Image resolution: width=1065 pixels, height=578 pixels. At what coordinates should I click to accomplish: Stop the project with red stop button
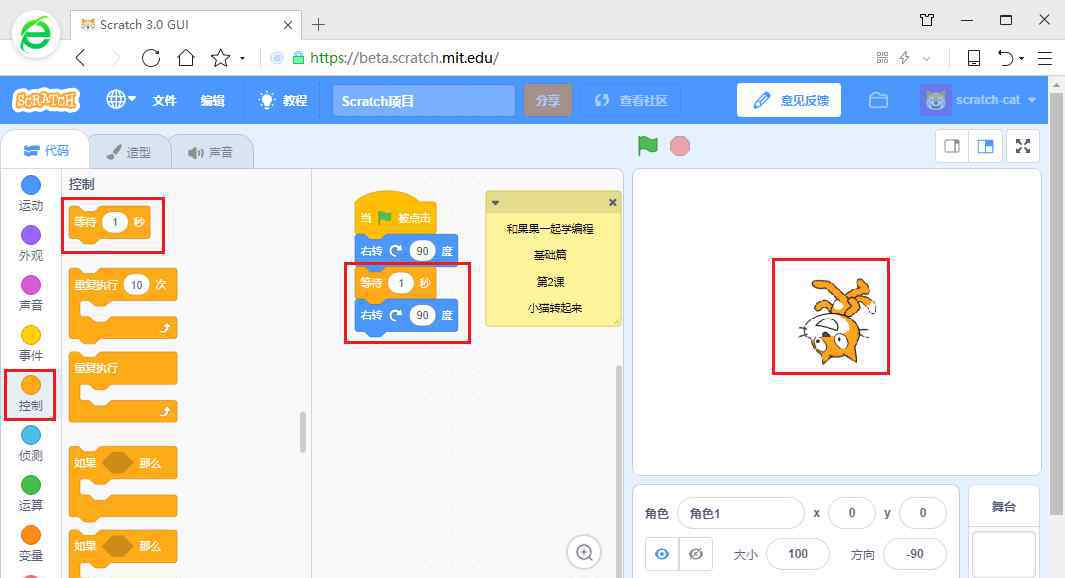(679, 146)
